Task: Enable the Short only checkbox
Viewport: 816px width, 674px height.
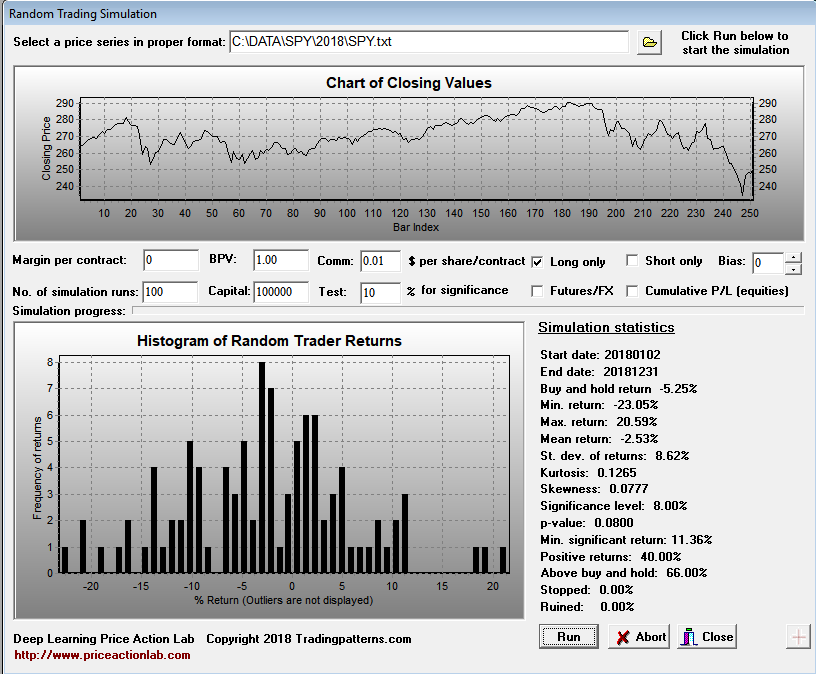Action: click(x=632, y=261)
